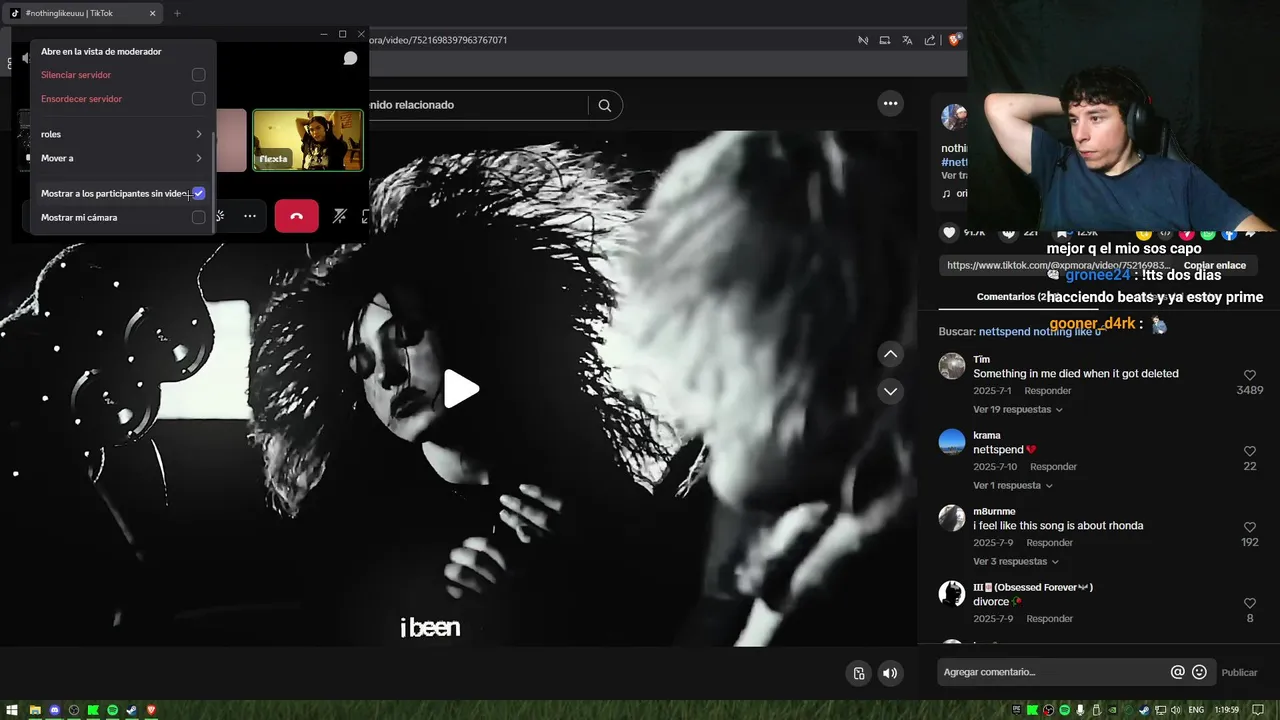Open the emoji picker in the comment box
This screenshot has height=720, width=1280.
click(x=1199, y=672)
